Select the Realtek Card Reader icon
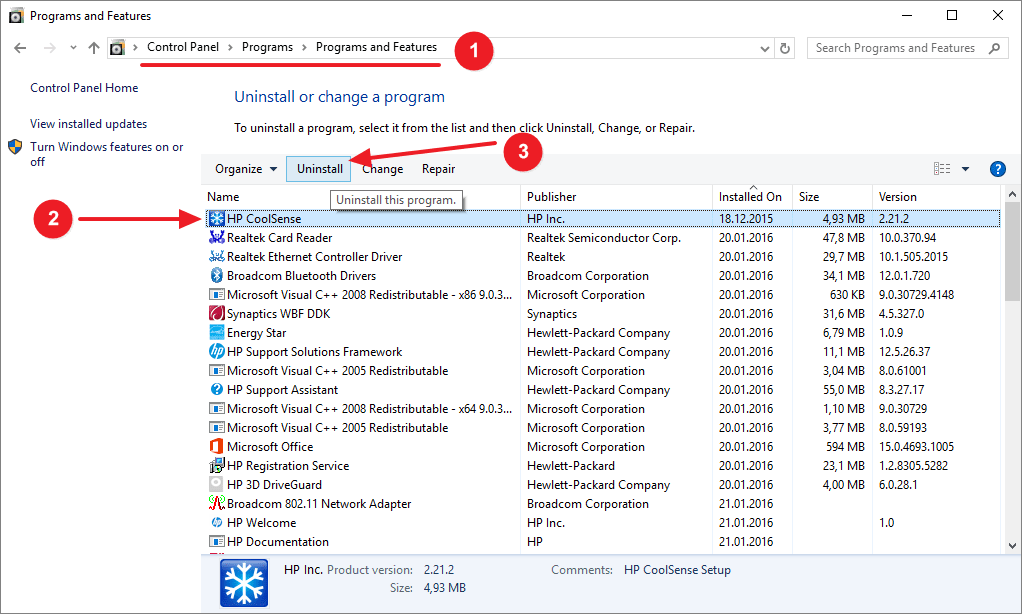The width and height of the screenshot is (1022, 614). coord(216,238)
